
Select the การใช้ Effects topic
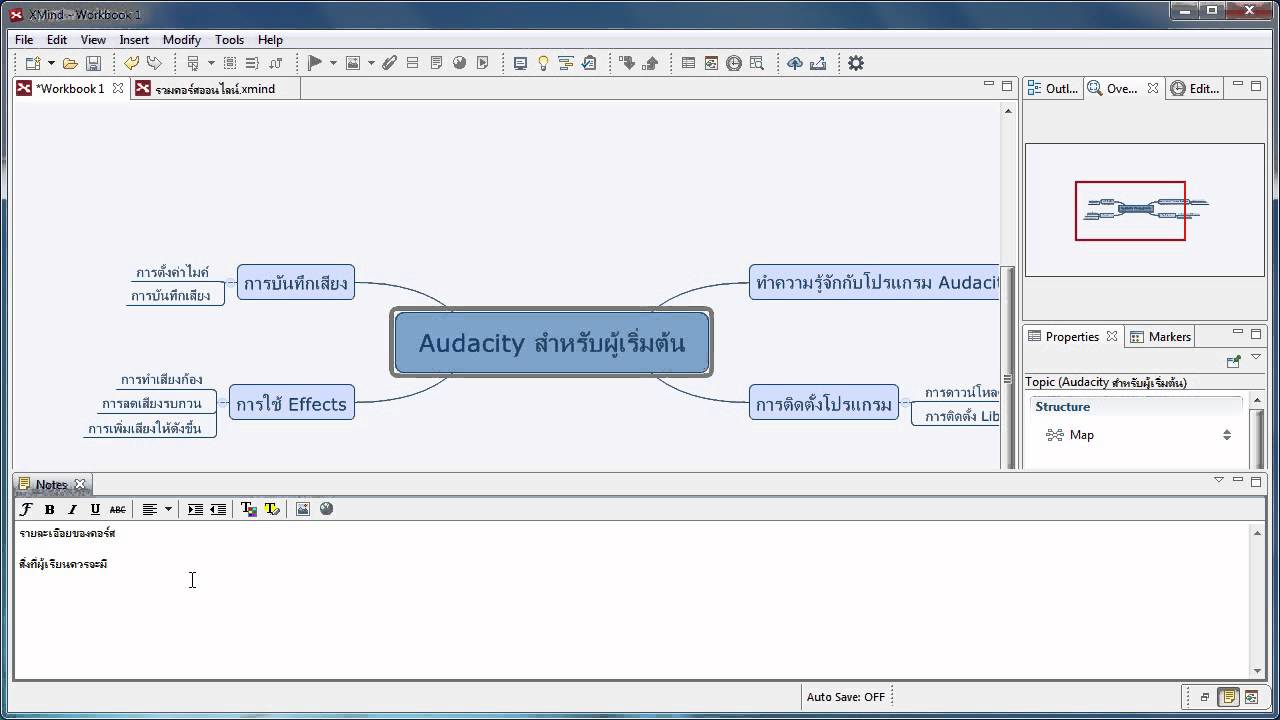(x=292, y=402)
